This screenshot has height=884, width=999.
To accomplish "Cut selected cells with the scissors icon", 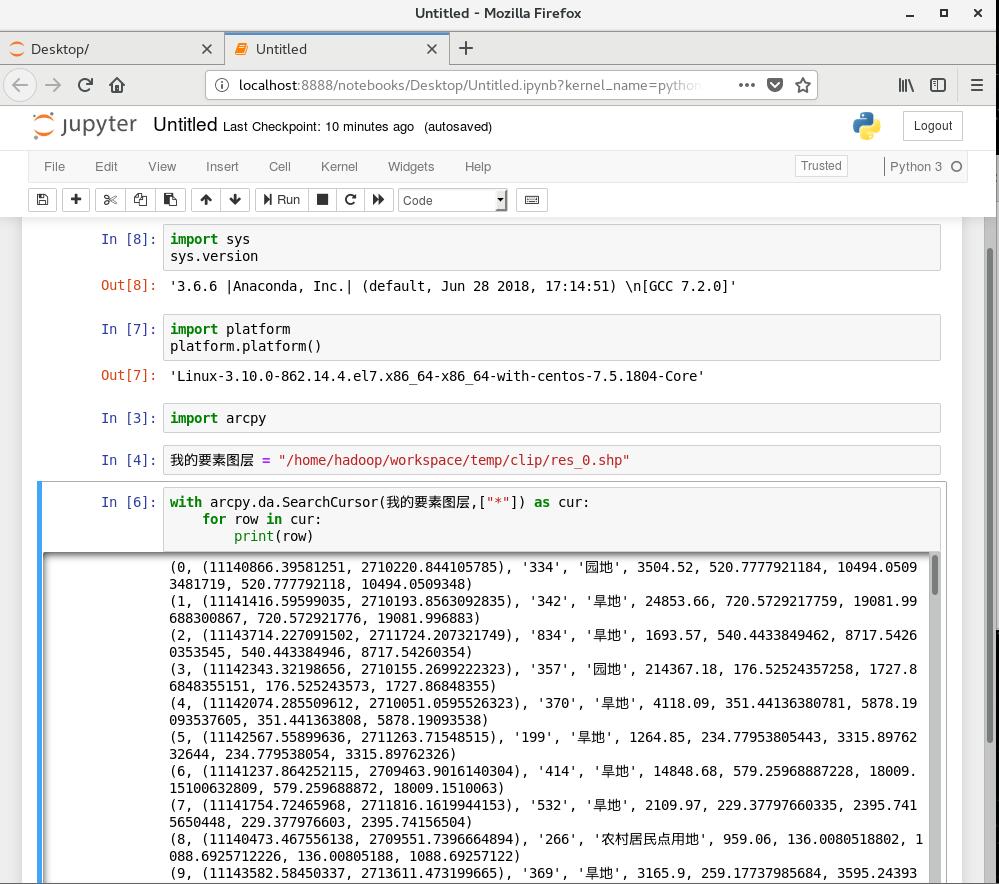I will click(x=110, y=200).
